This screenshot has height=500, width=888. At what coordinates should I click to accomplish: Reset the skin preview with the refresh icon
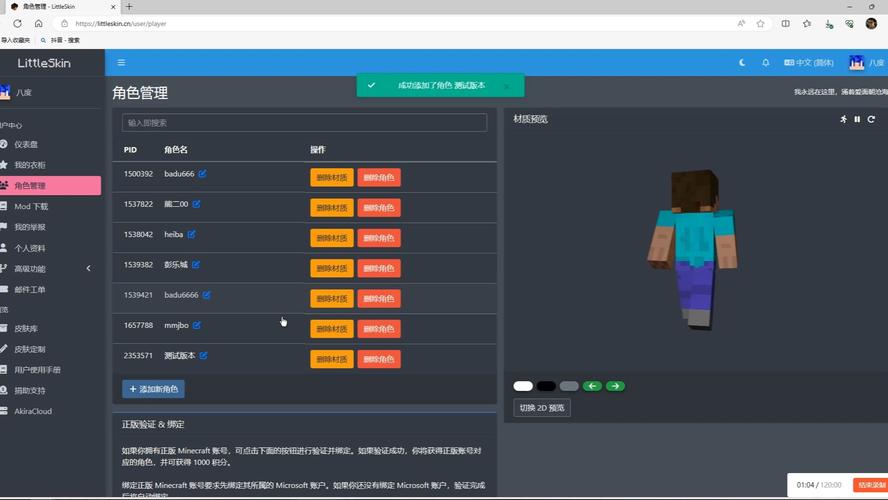tap(871, 119)
